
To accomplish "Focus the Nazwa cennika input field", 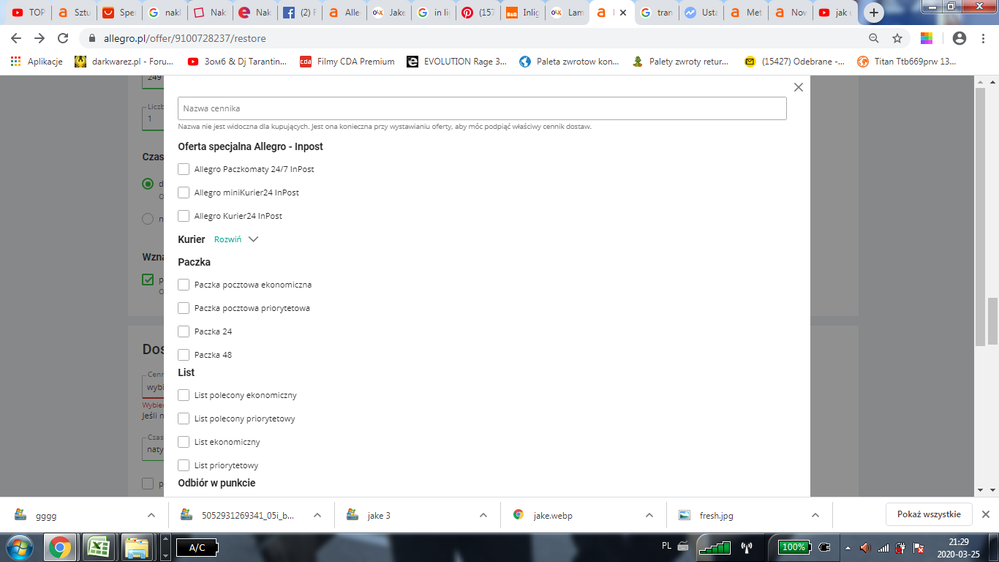I will (482, 108).
